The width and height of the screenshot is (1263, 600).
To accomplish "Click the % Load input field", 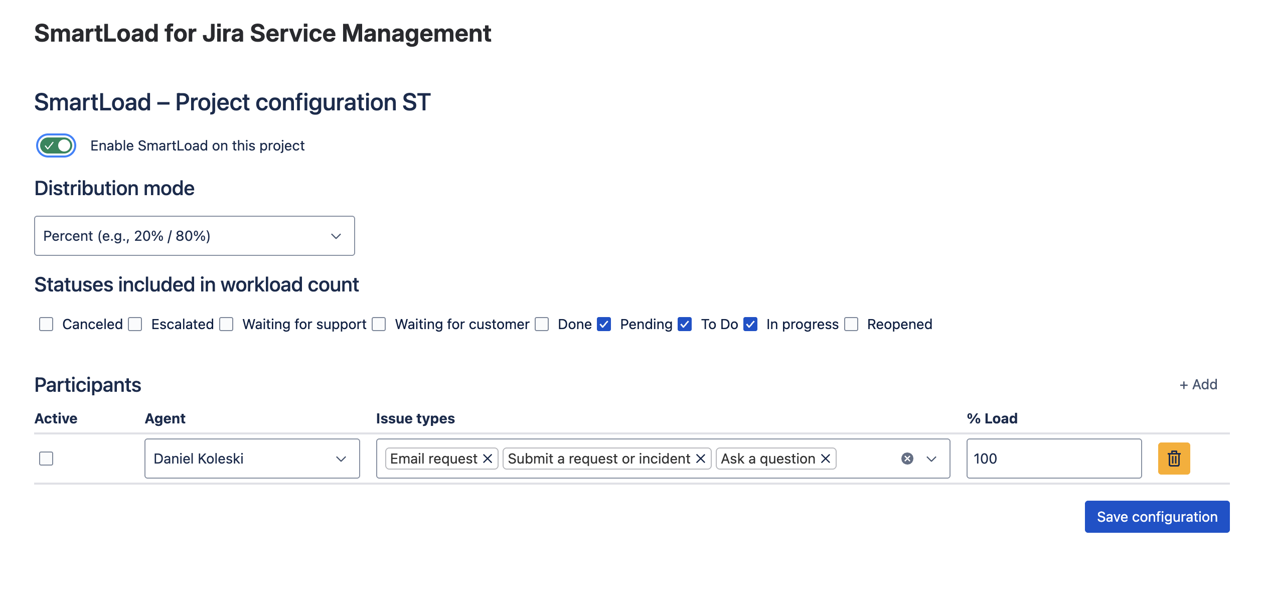I will tap(1053, 459).
